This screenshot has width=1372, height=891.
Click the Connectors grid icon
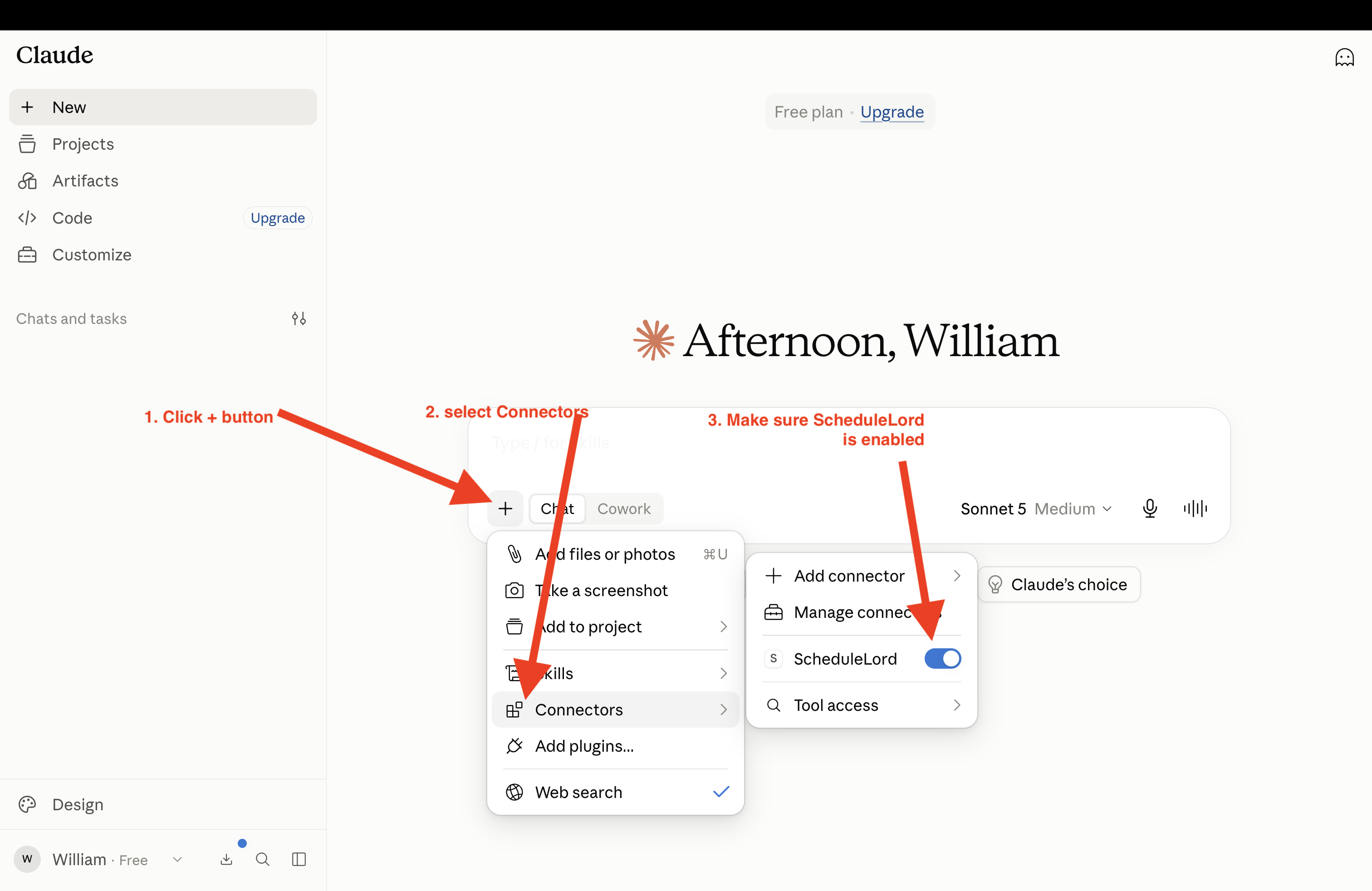(x=514, y=710)
